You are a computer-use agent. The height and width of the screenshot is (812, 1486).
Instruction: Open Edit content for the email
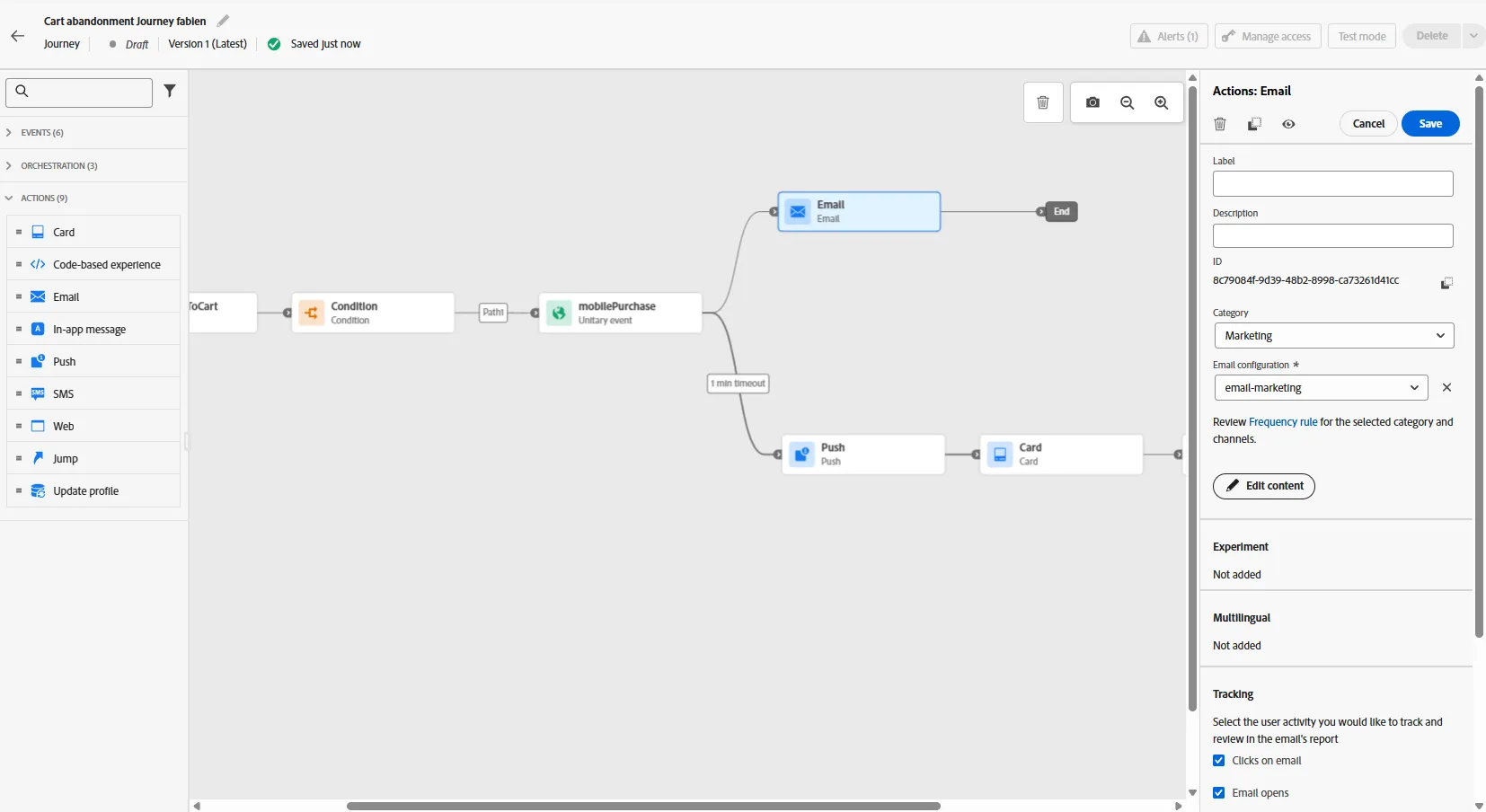(x=1264, y=486)
